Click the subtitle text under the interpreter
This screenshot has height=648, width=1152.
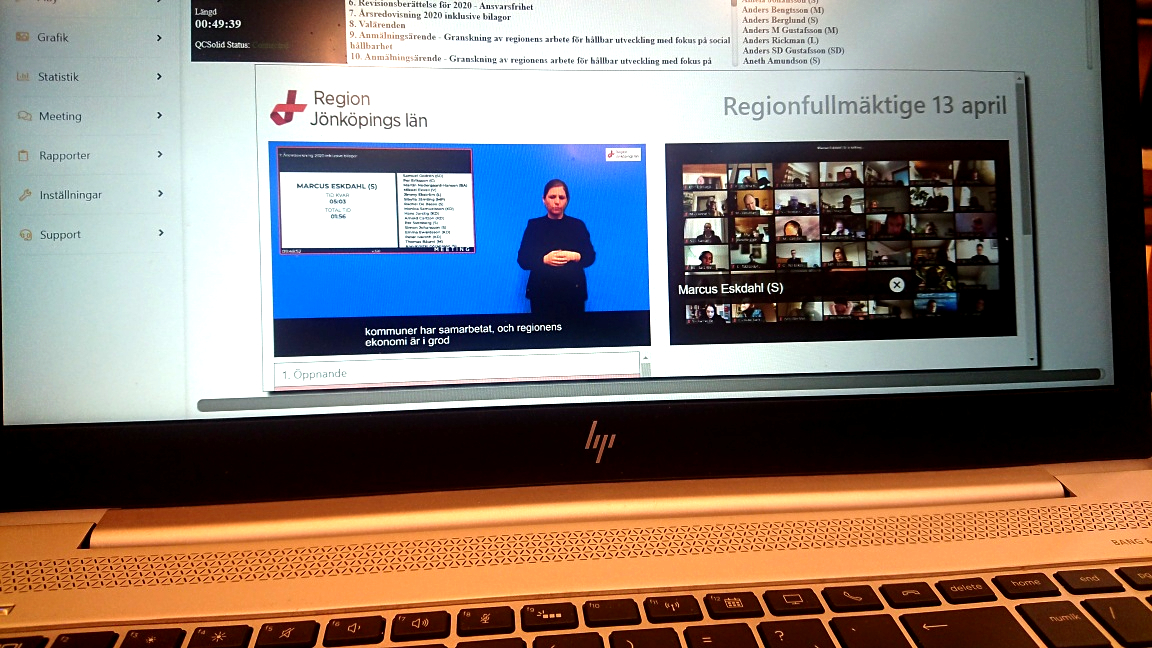click(463, 334)
